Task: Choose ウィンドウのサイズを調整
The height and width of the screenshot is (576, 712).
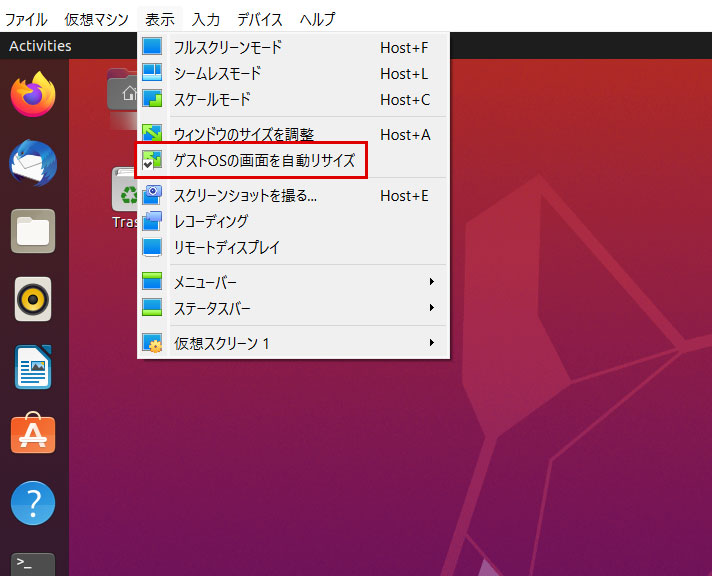Action: [x=293, y=134]
